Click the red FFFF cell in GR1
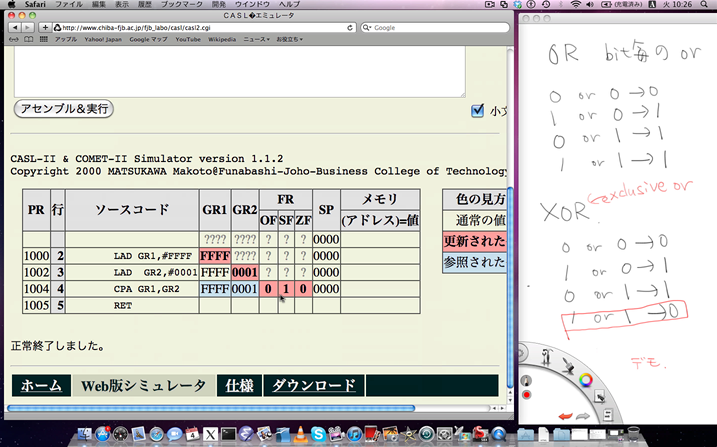The width and height of the screenshot is (717, 447). tap(215, 256)
